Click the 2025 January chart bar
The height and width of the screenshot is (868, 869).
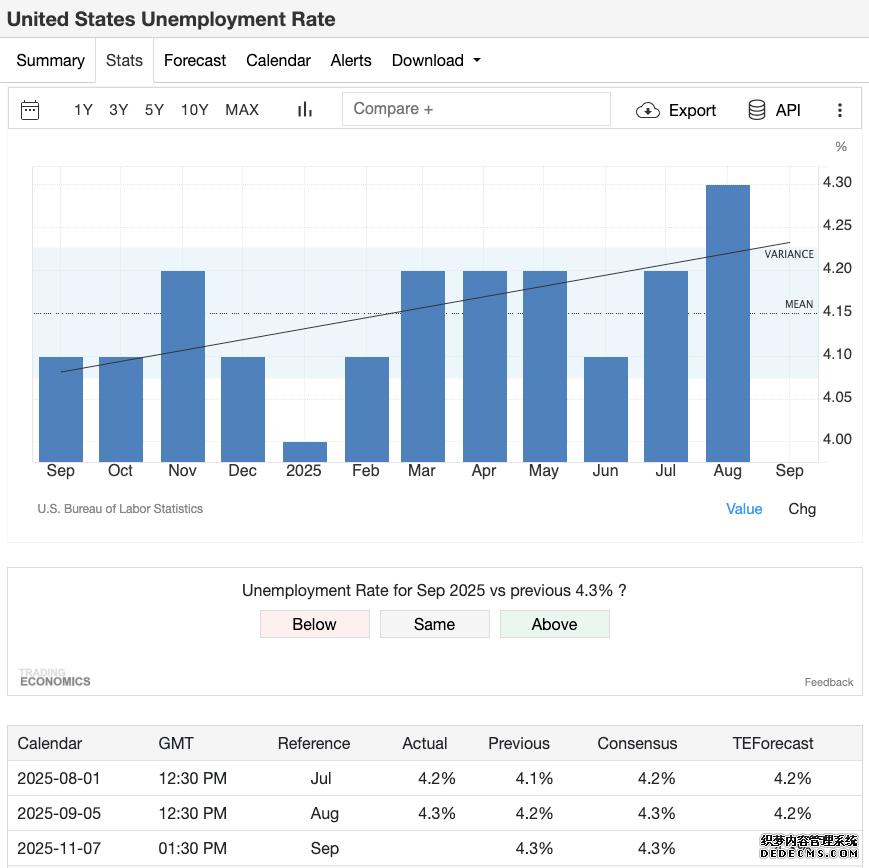click(x=305, y=452)
